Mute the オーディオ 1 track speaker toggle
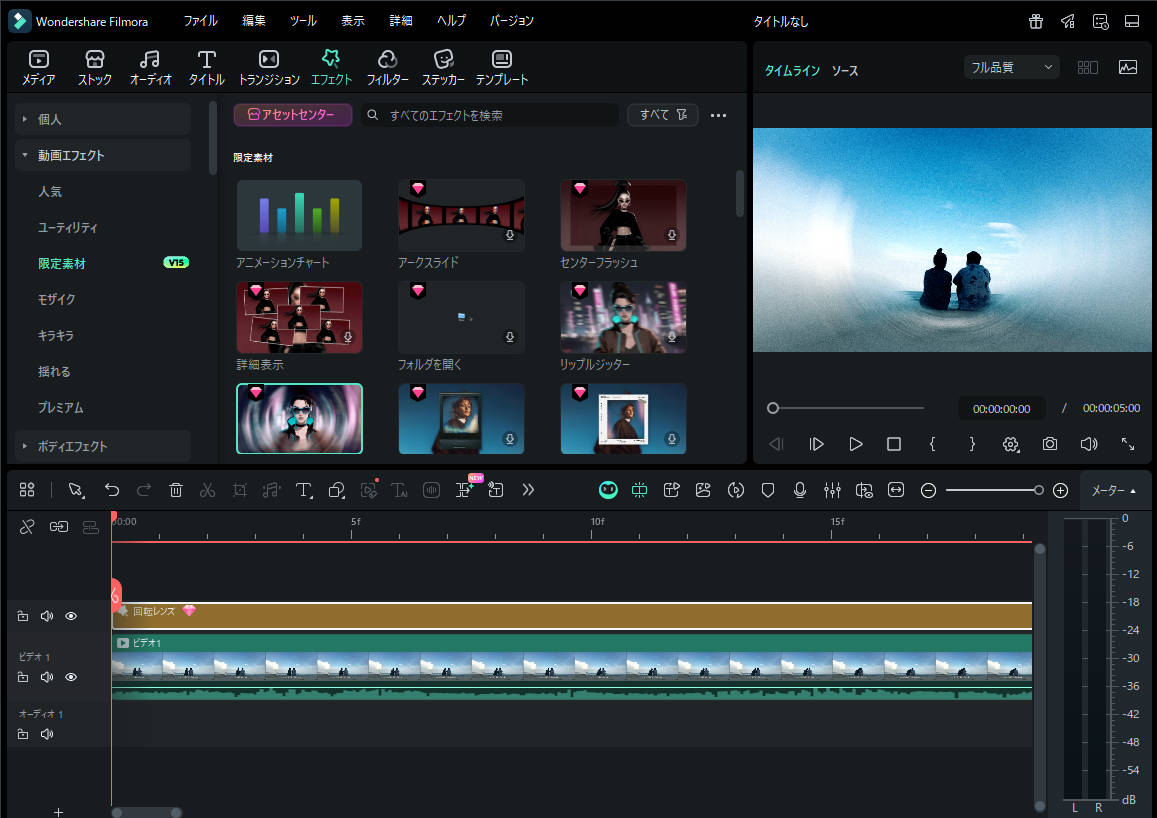 click(46, 733)
